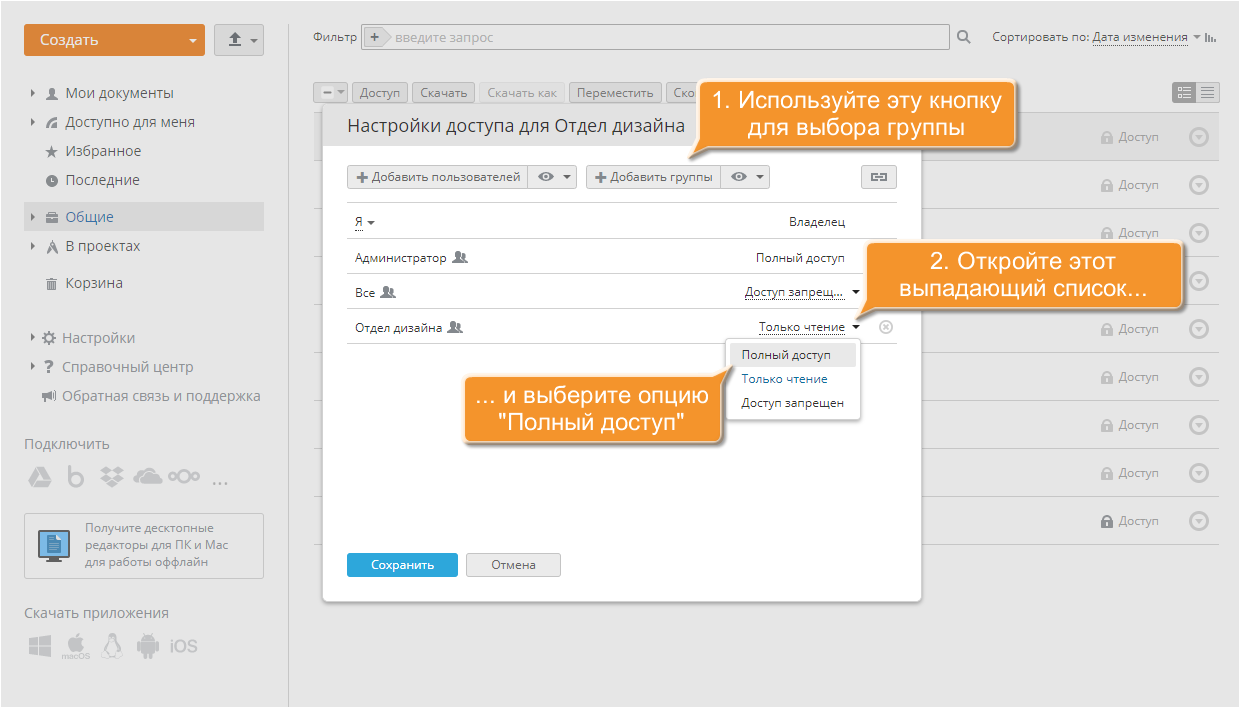
Task: Click the Скачать как toolbar button
Action: pos(522,92)
